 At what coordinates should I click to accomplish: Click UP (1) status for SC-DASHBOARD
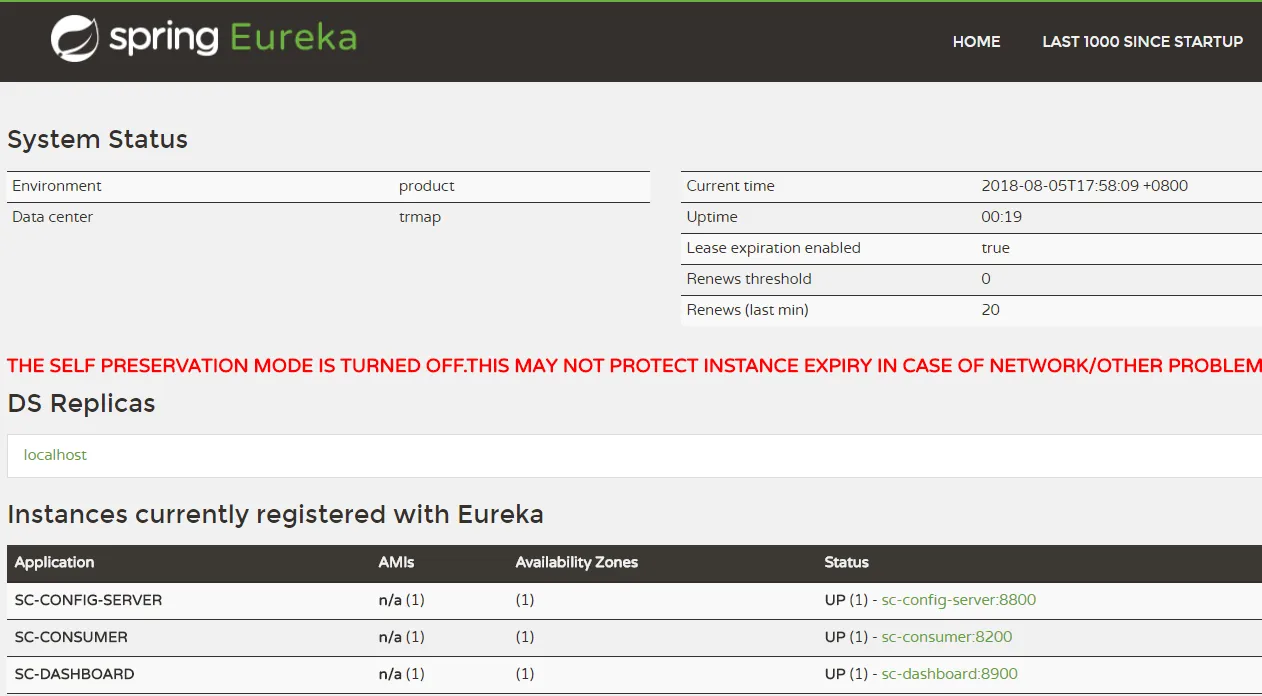(x=847, y=674)
